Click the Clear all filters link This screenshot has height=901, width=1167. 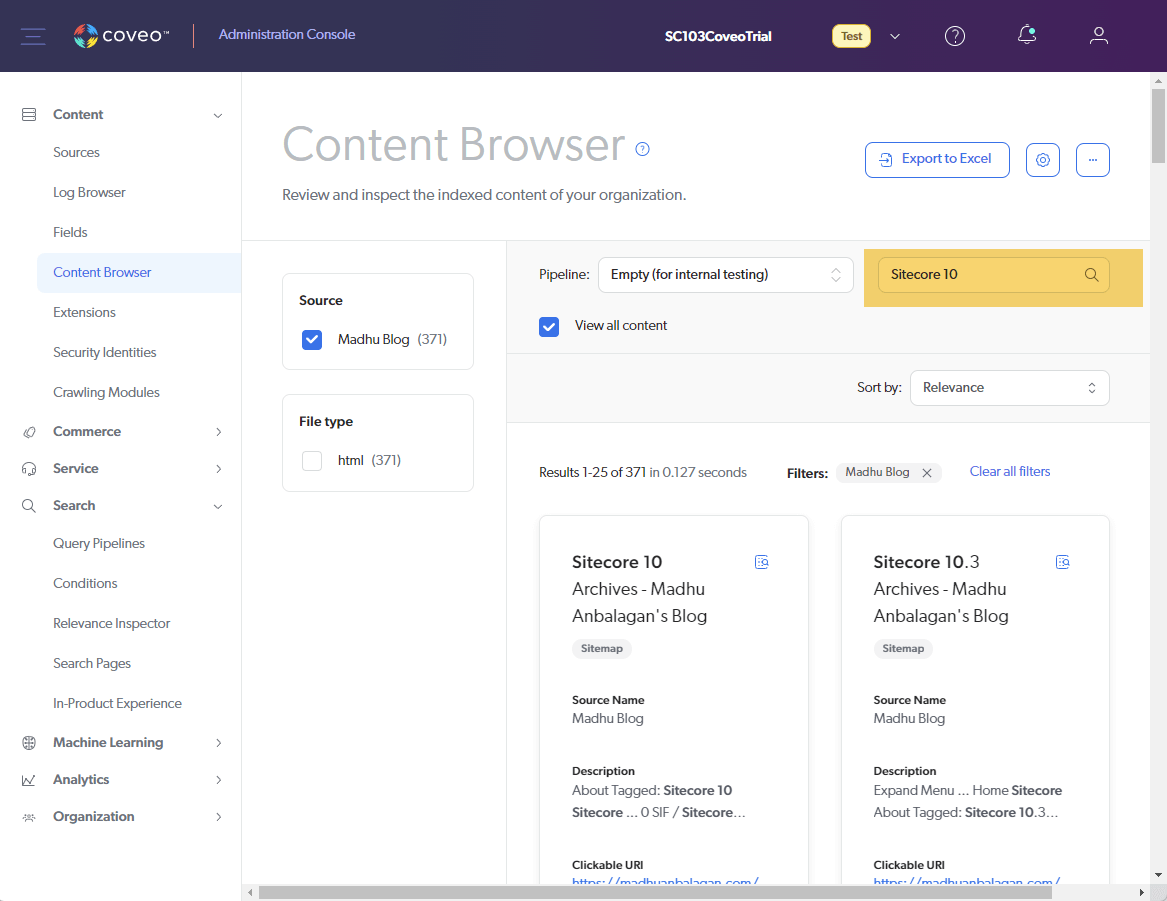pos(1010,472)
